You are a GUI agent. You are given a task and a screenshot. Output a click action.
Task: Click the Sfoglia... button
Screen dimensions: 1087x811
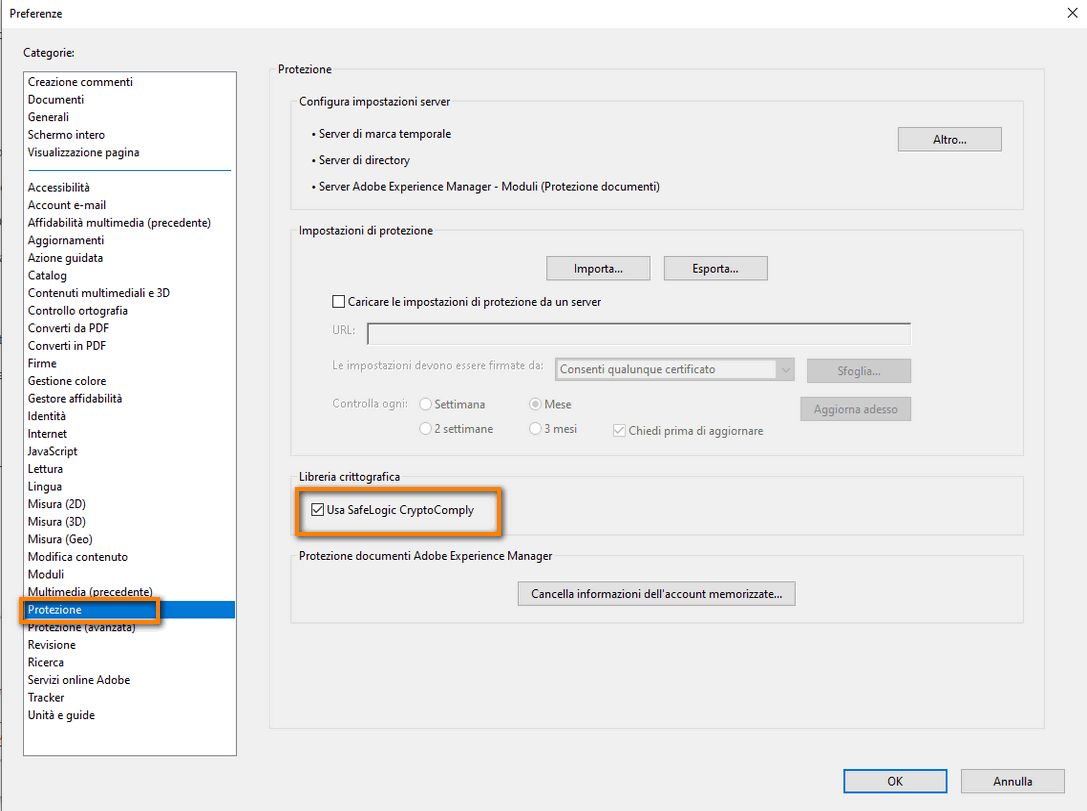point(858,371)
